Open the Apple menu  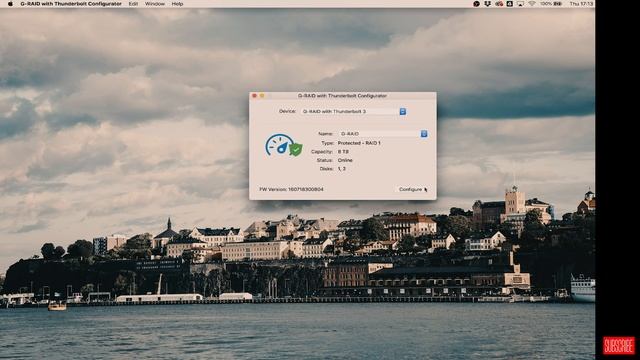pyautogui.click(x=10, y=4)
